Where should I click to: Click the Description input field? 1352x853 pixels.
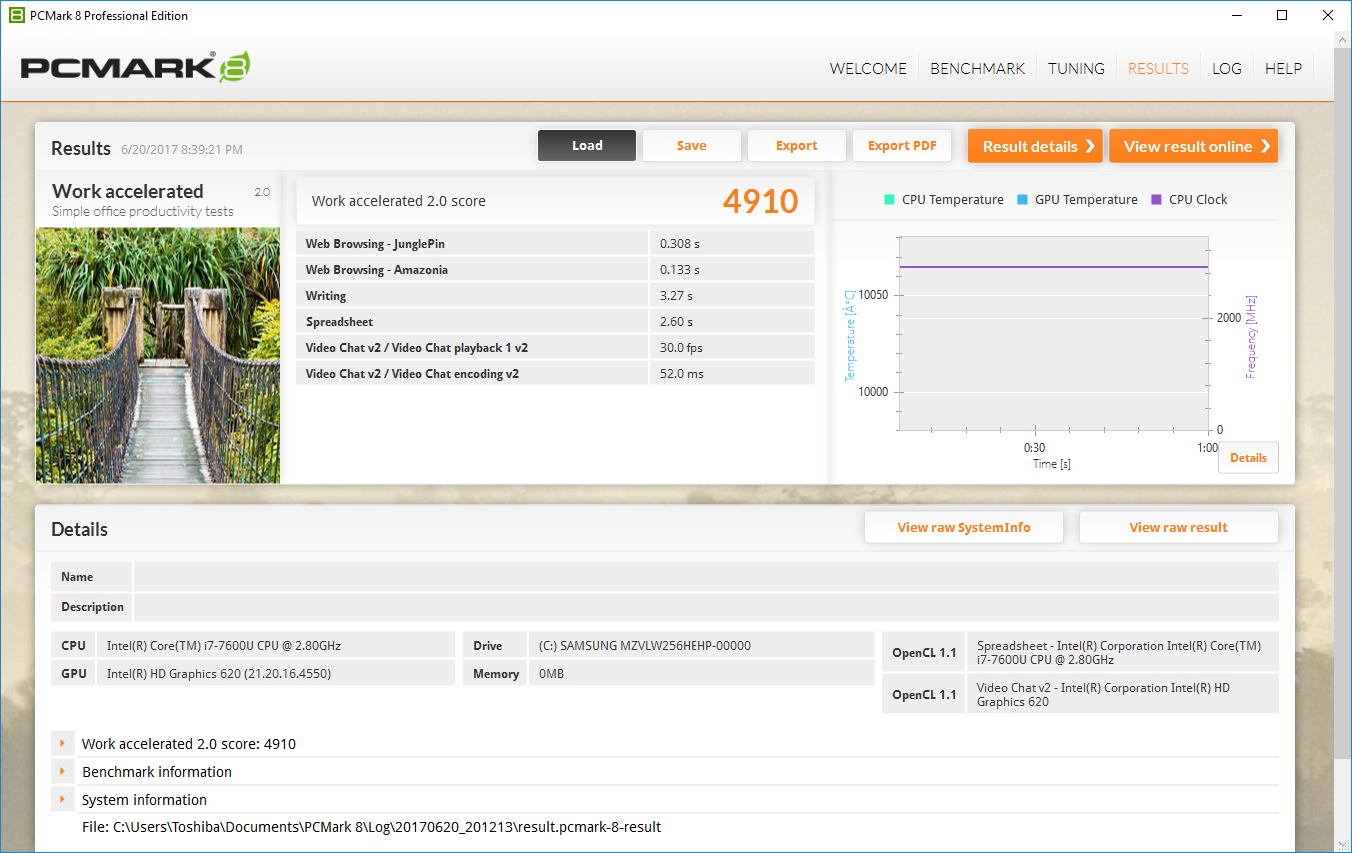706,607
